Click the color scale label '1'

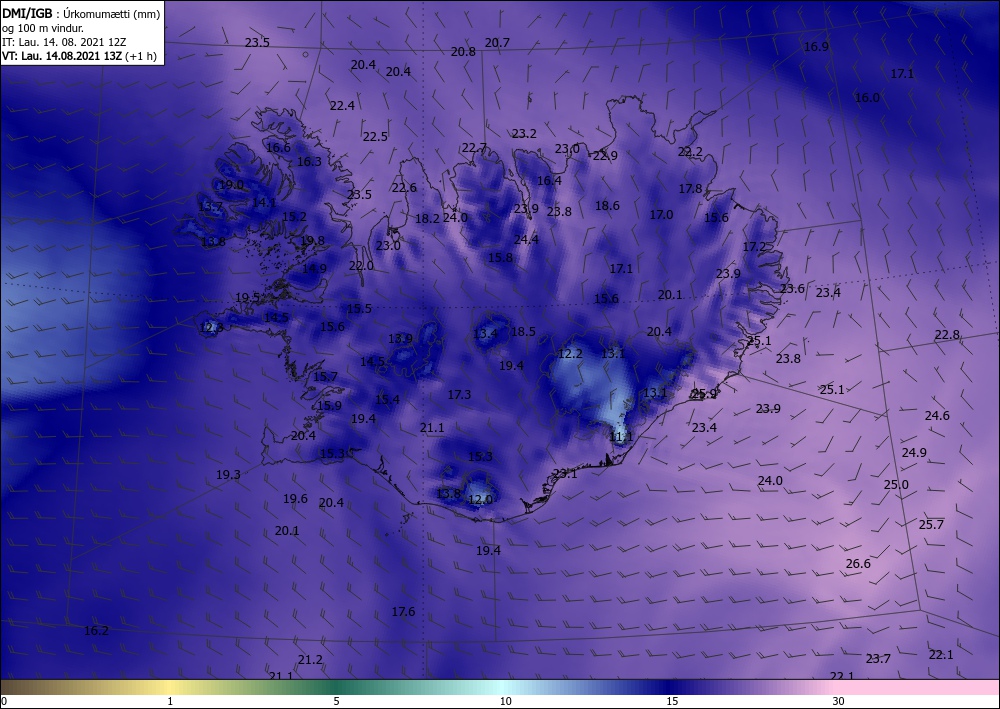[x=170, y=701]
